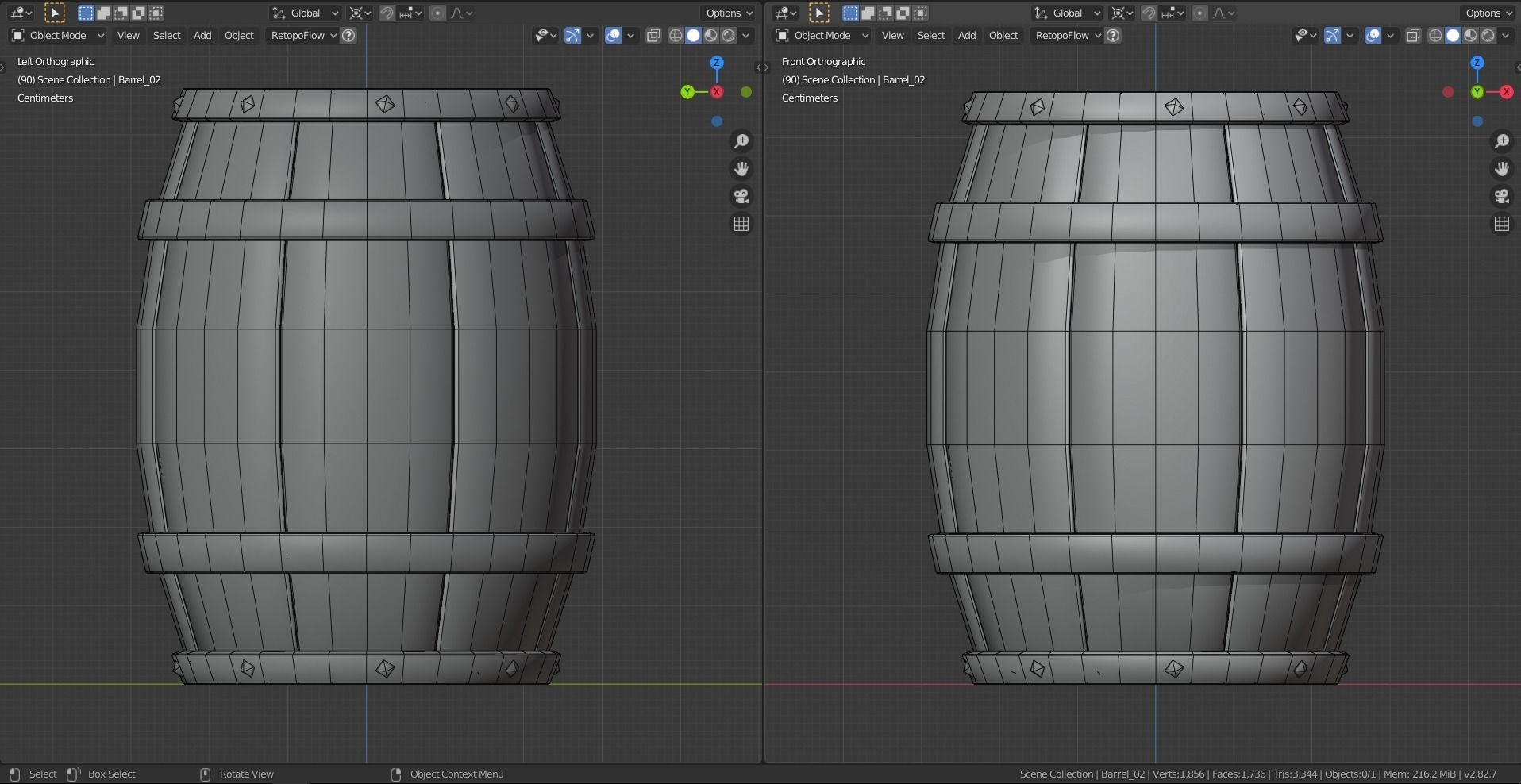Open RetopoFlow help button in Front Orthographic viewport
This screenshot has width=1521, height=784.
click(x=1113, y=35)
